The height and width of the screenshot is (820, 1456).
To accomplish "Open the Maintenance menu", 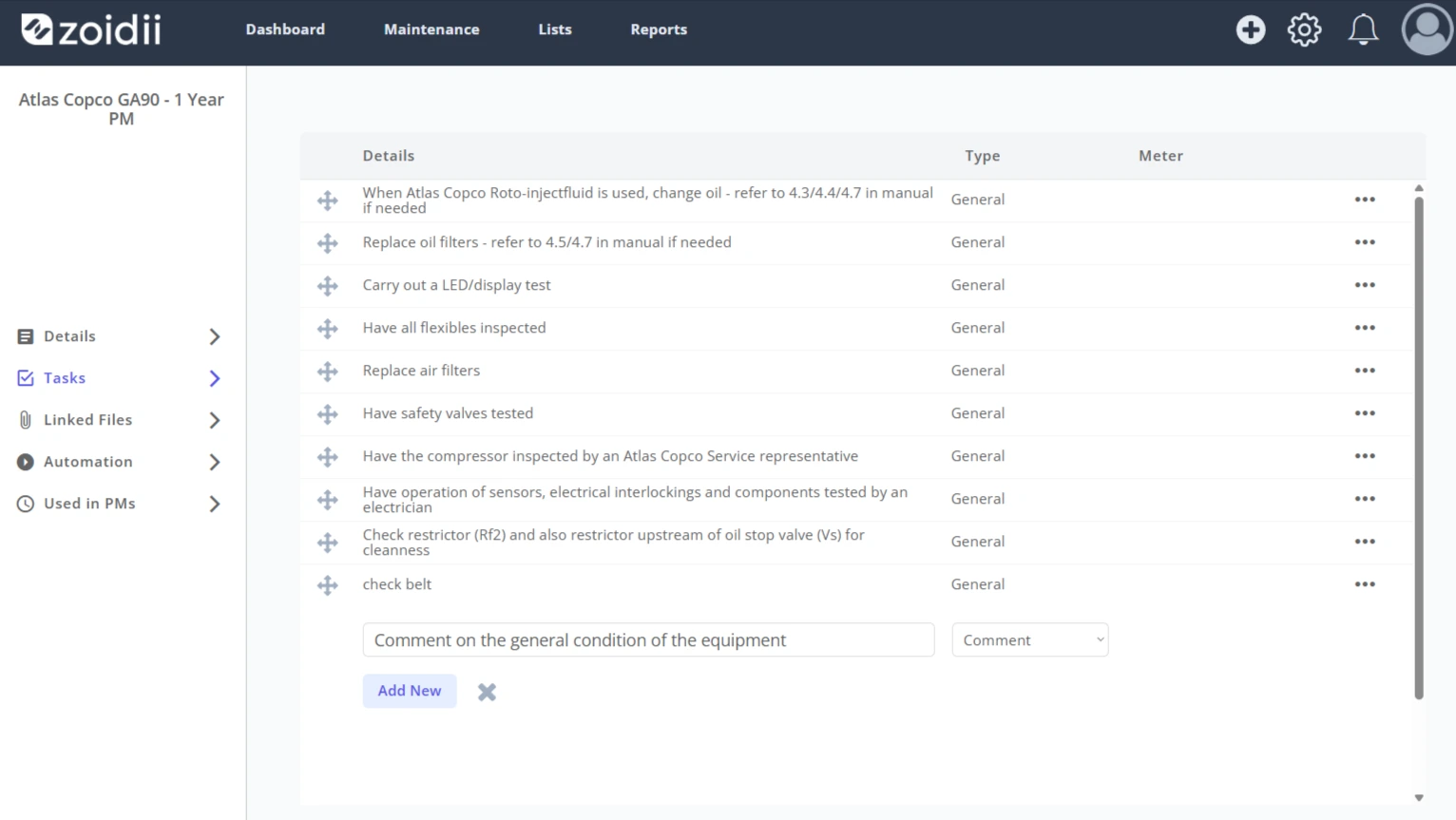I will [431, 29].
